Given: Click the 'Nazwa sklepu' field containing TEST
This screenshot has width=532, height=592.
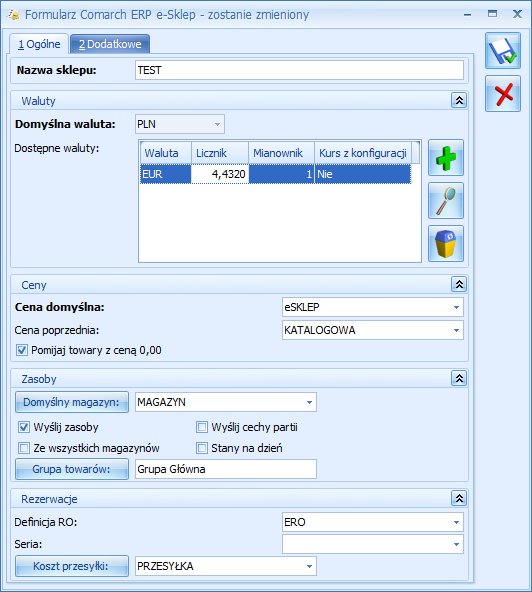Looking at the screenshot, I should (x=299, y=70).
